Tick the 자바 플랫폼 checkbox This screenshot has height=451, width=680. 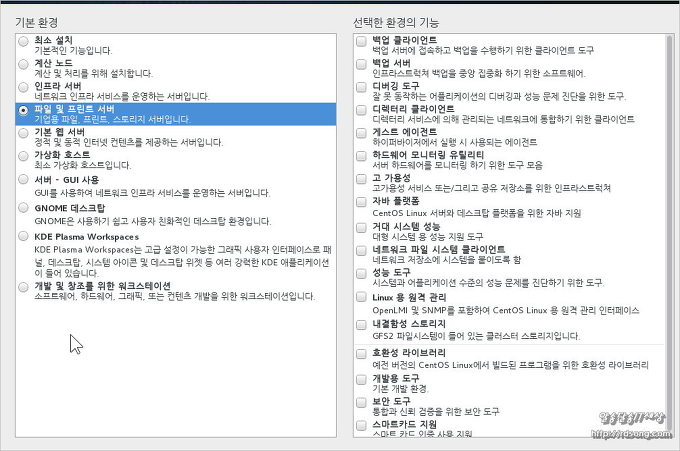click(x=361, y=202)
